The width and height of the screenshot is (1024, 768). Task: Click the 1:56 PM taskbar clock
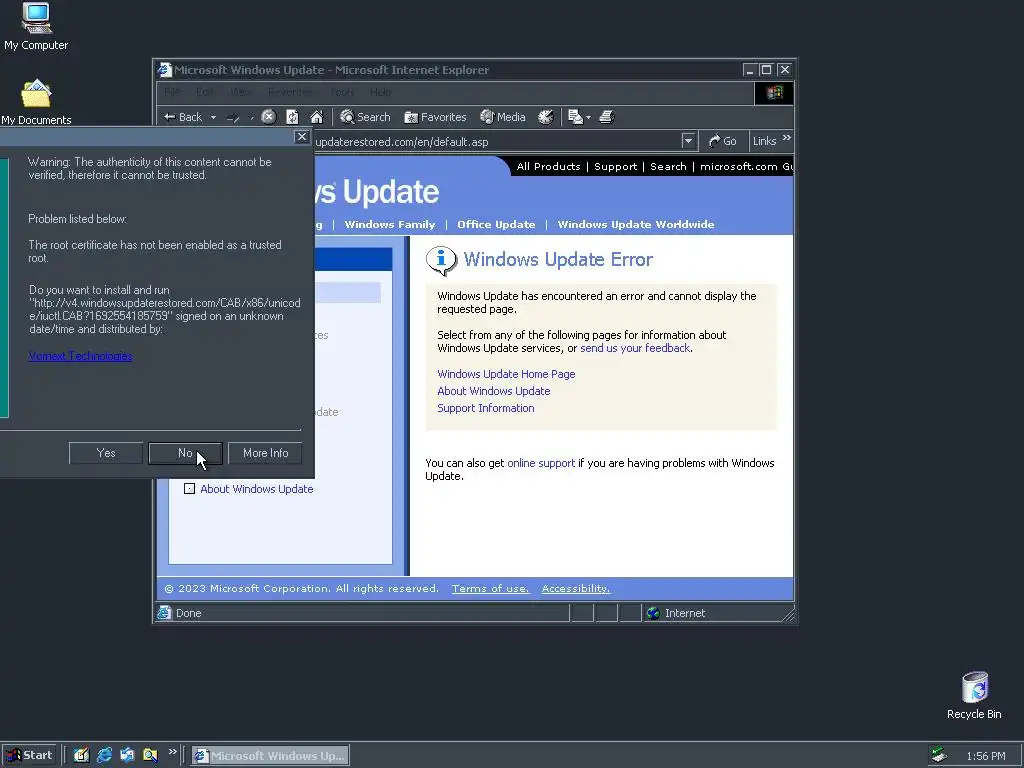(x=986, y=756)
